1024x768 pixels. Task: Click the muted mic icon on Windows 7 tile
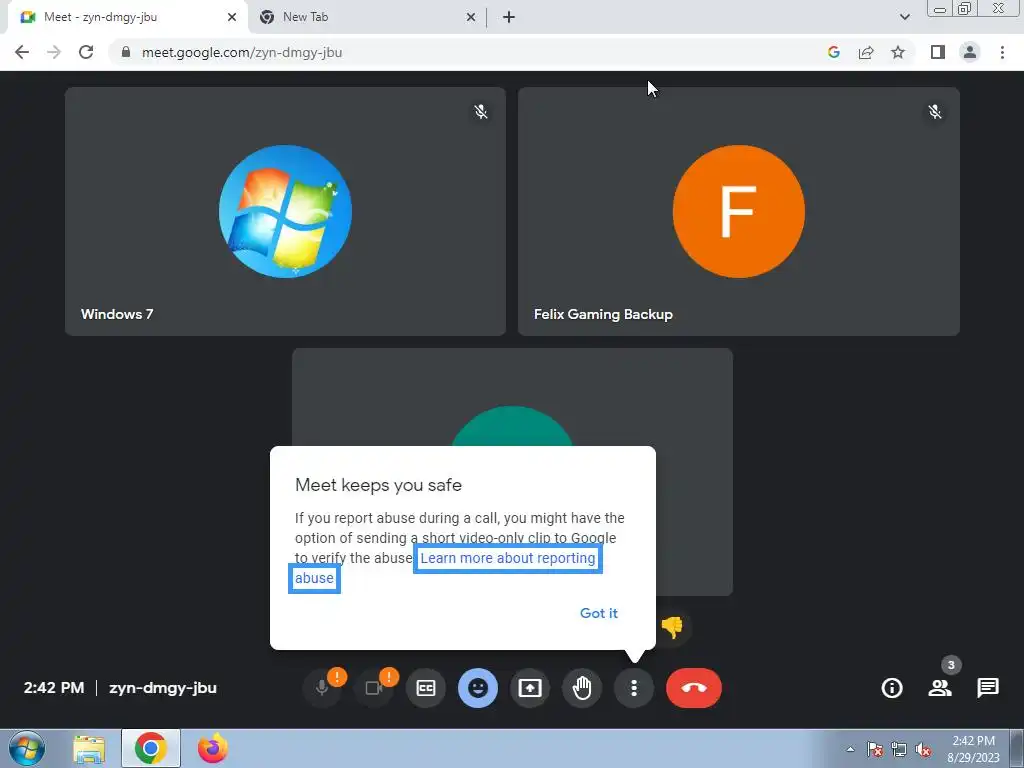coord(481,112)
